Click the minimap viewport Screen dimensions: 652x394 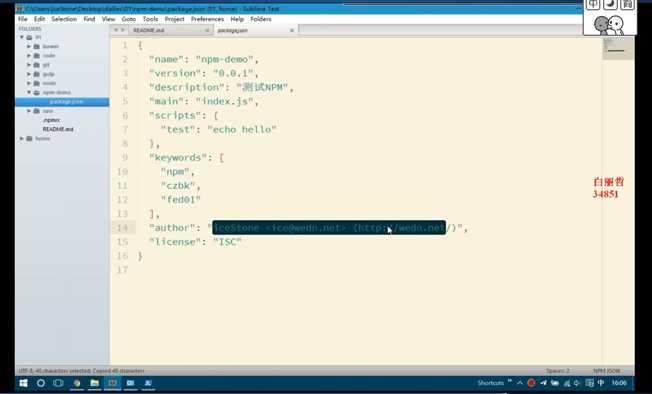[x=618, y=48]
